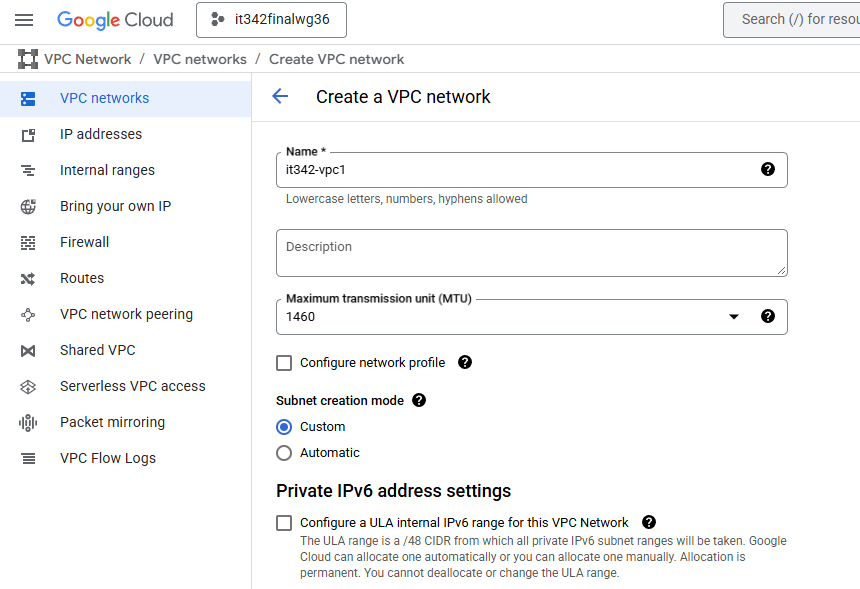Click help icon for ULA internal IPv6 range
The width and height of the screenshot is (860, 589).
649,522
